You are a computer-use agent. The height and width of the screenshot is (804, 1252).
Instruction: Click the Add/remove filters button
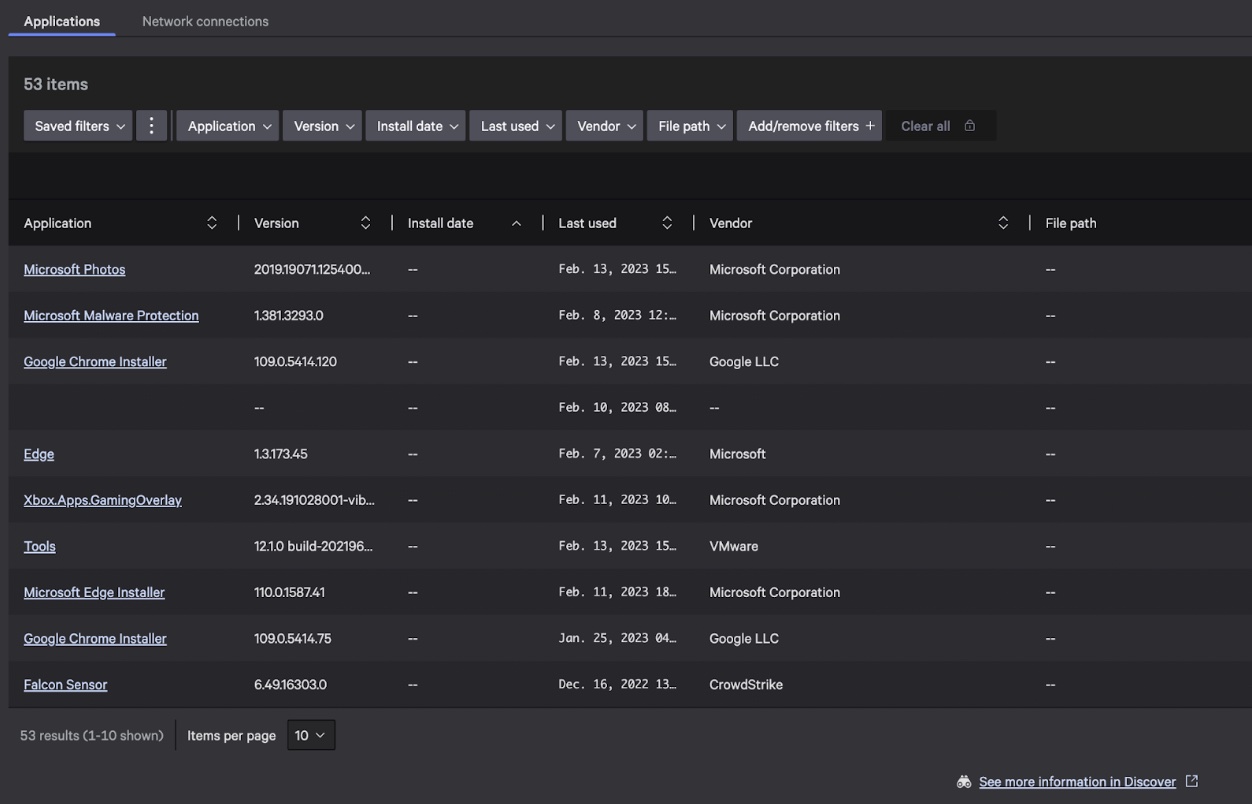810,126
